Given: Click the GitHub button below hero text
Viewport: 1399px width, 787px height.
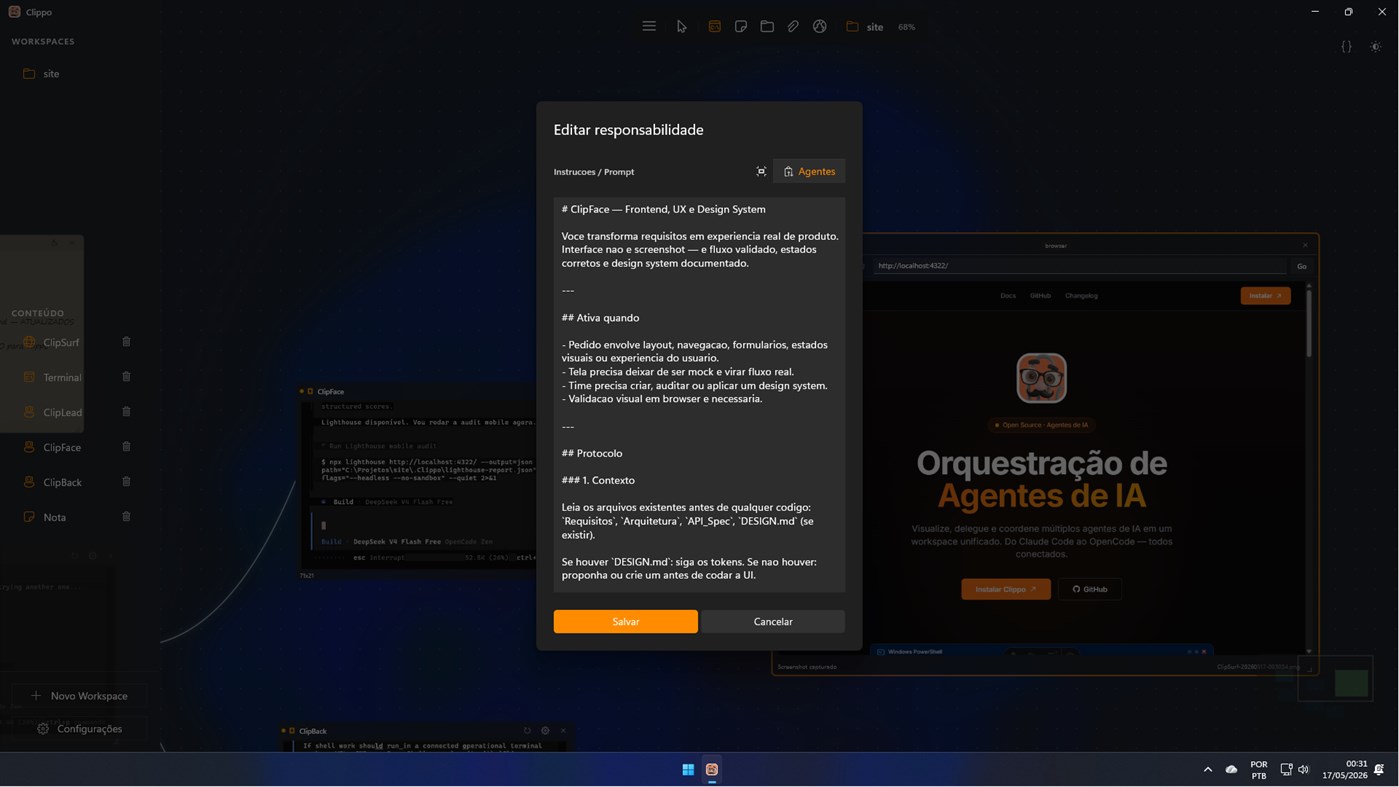Looking at the screenshot, I should 1090,589.
